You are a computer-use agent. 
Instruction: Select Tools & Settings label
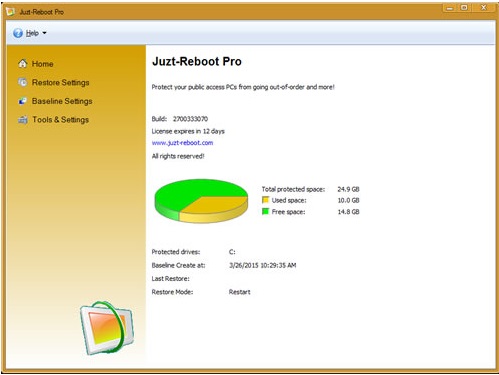coord(61,120)
